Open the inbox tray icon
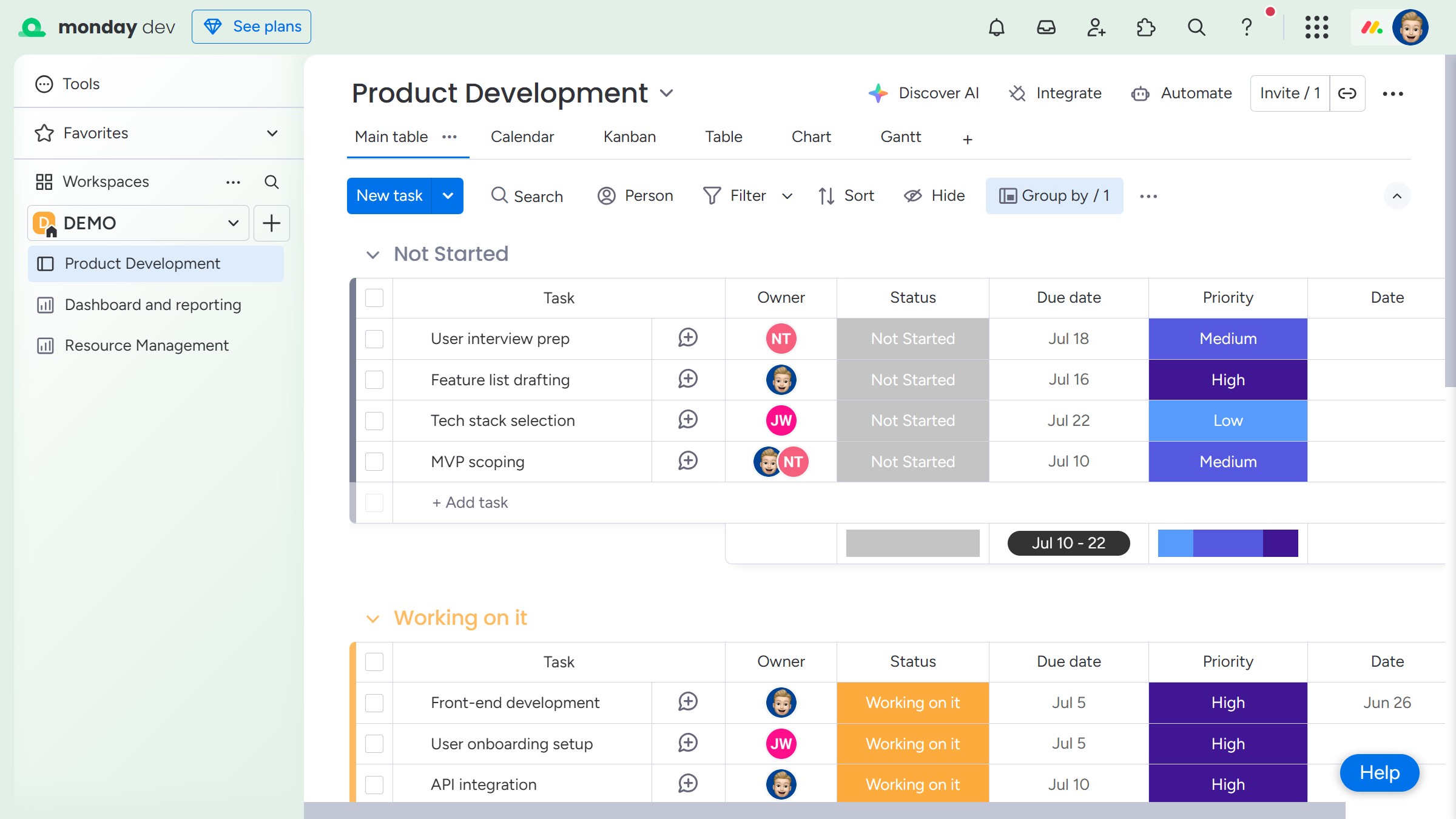Image resolution: width=1456 pixels, height=819 pixels. pos(1046,27)
